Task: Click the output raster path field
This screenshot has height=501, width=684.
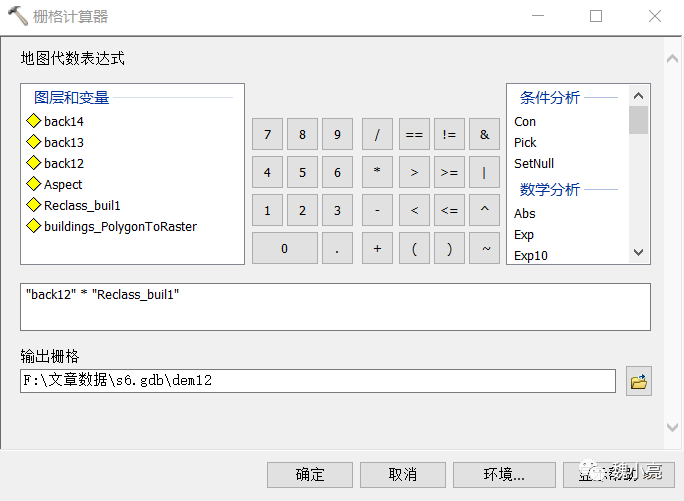Action: (x=318, y=381)
